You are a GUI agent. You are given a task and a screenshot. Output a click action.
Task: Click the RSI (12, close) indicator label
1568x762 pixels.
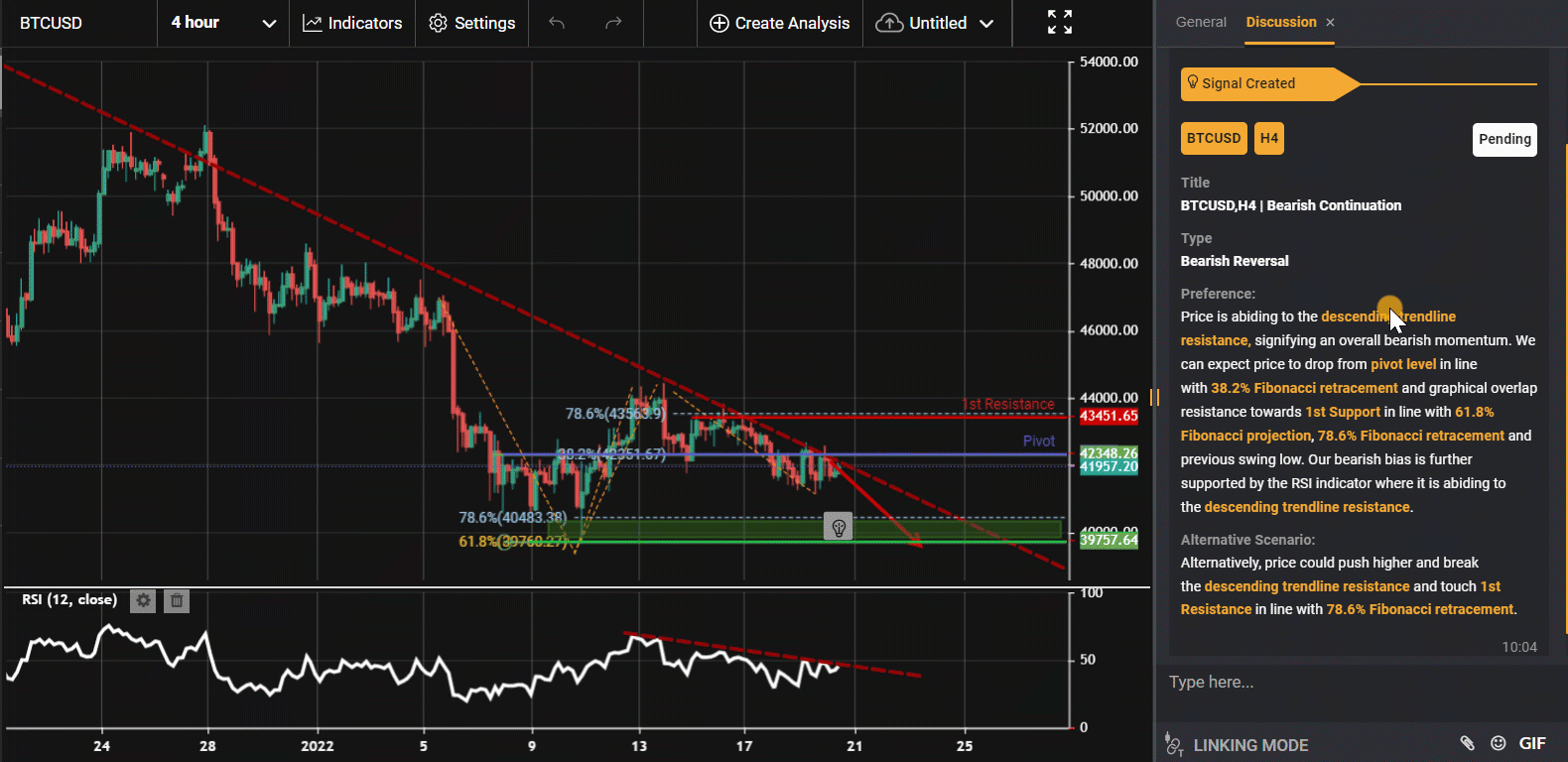tap(69, 599)
